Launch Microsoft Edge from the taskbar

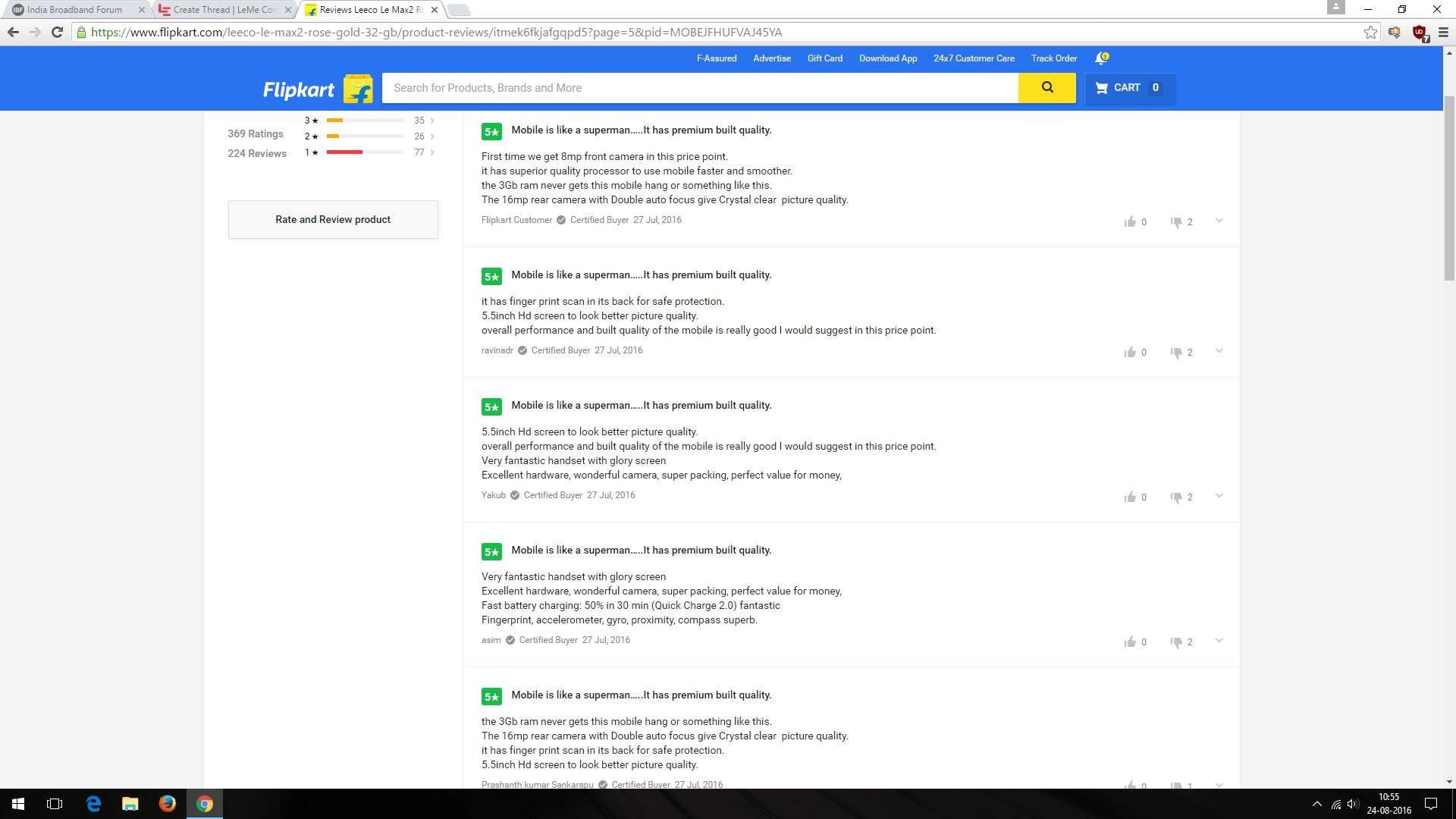93,804
